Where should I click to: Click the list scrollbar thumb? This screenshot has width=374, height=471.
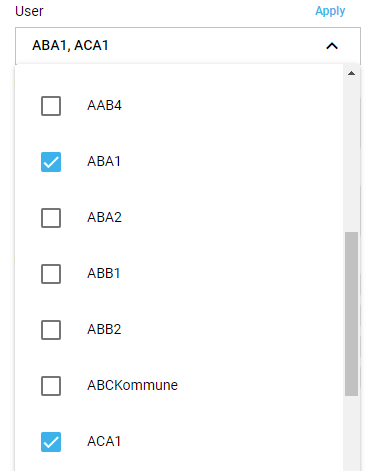351,314
